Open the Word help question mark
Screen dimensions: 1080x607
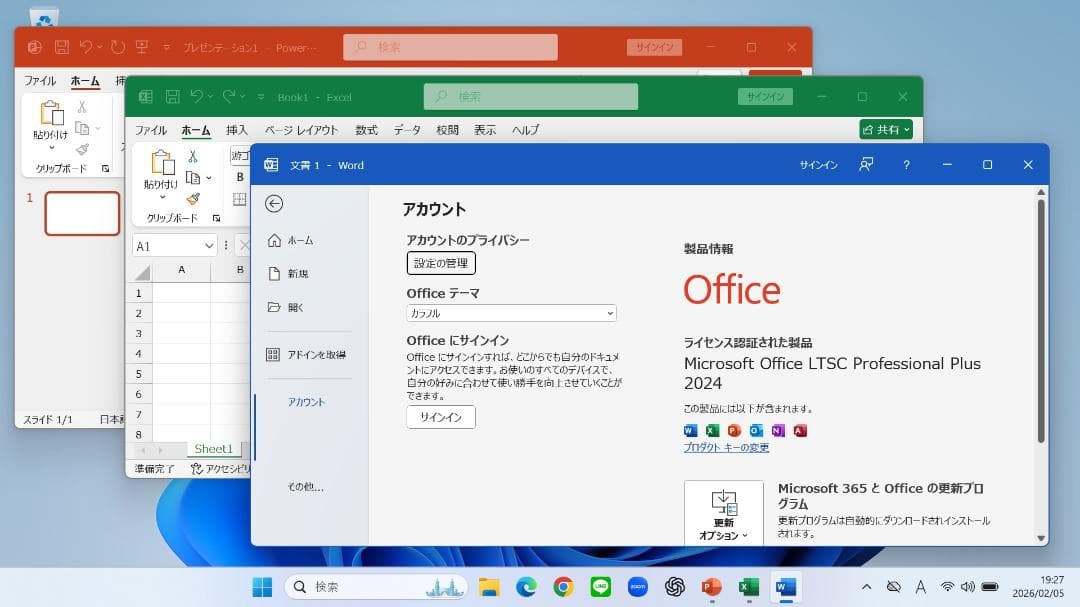pos(906,165)
